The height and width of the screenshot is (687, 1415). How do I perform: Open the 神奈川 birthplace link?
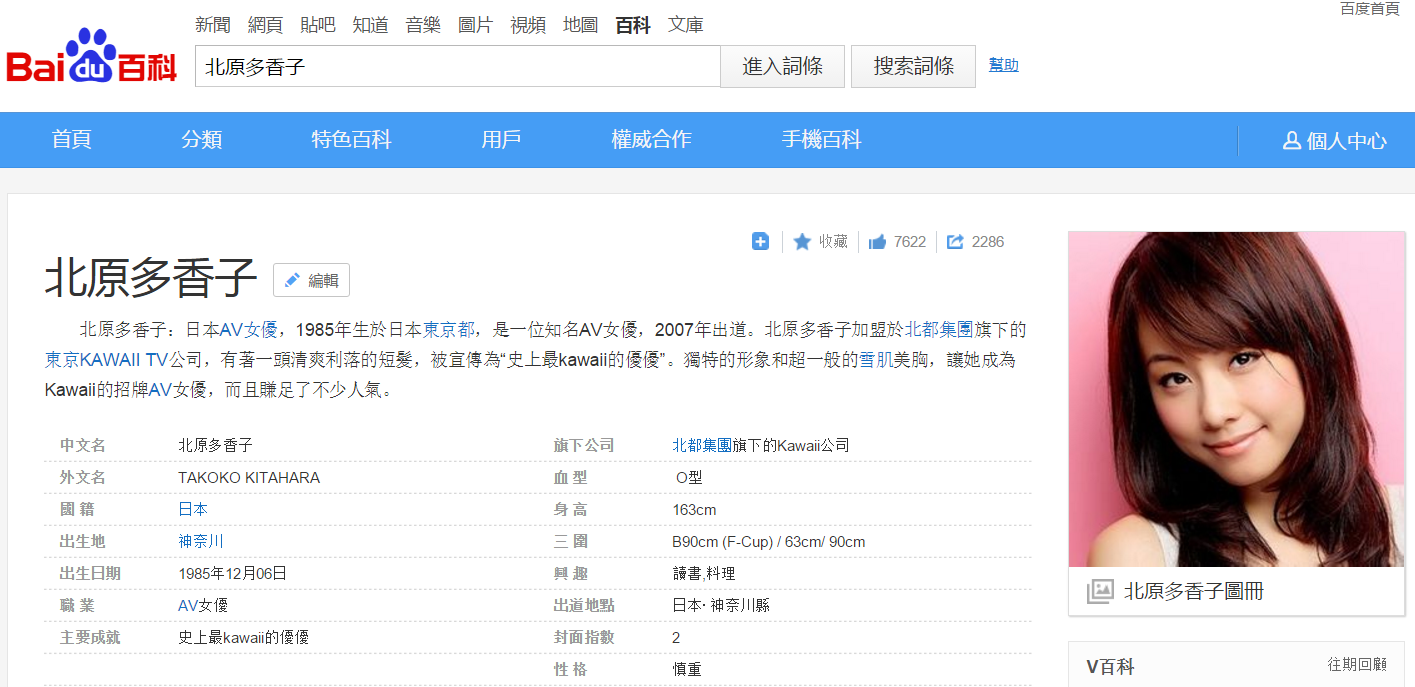point(201,541)
